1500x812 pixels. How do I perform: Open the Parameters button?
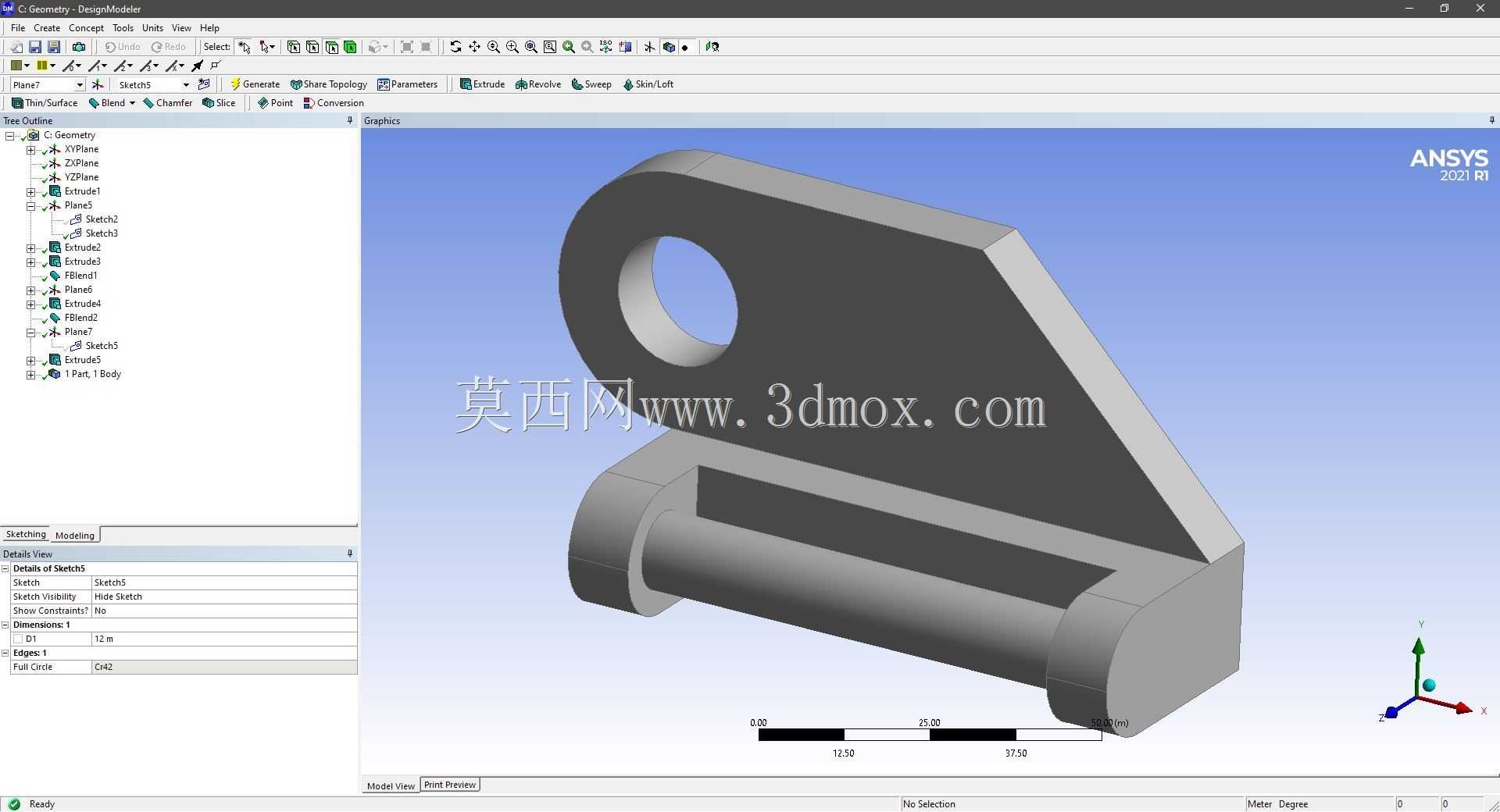click(x=407, y=84)
